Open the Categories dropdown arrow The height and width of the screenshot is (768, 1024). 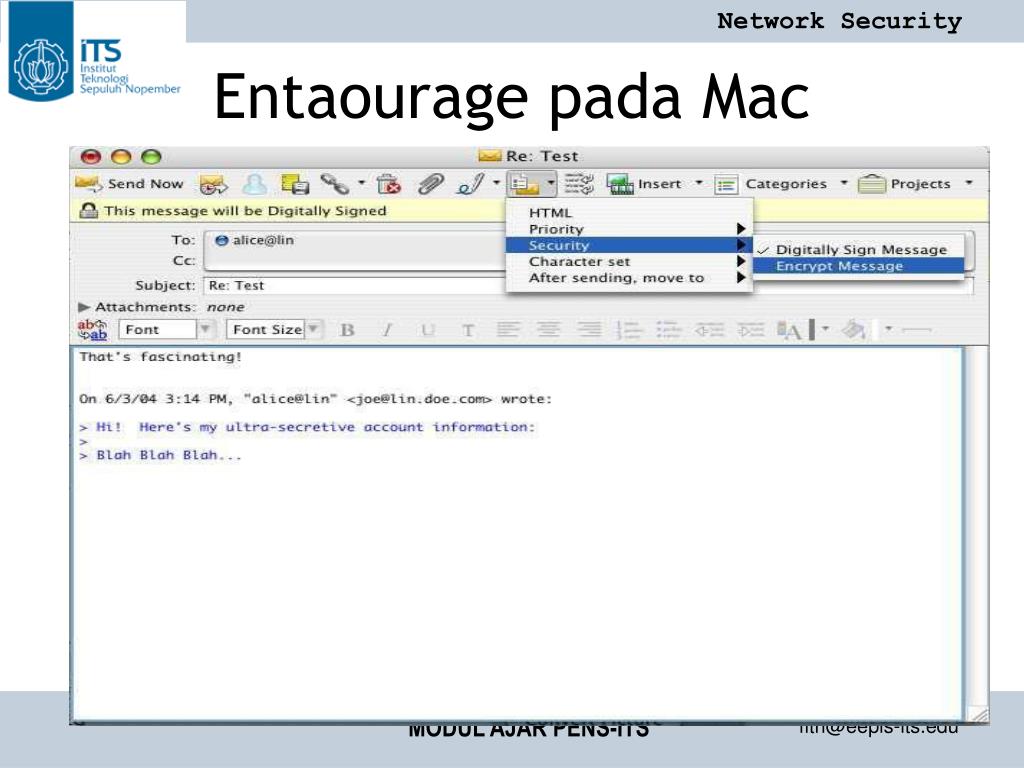844,183
